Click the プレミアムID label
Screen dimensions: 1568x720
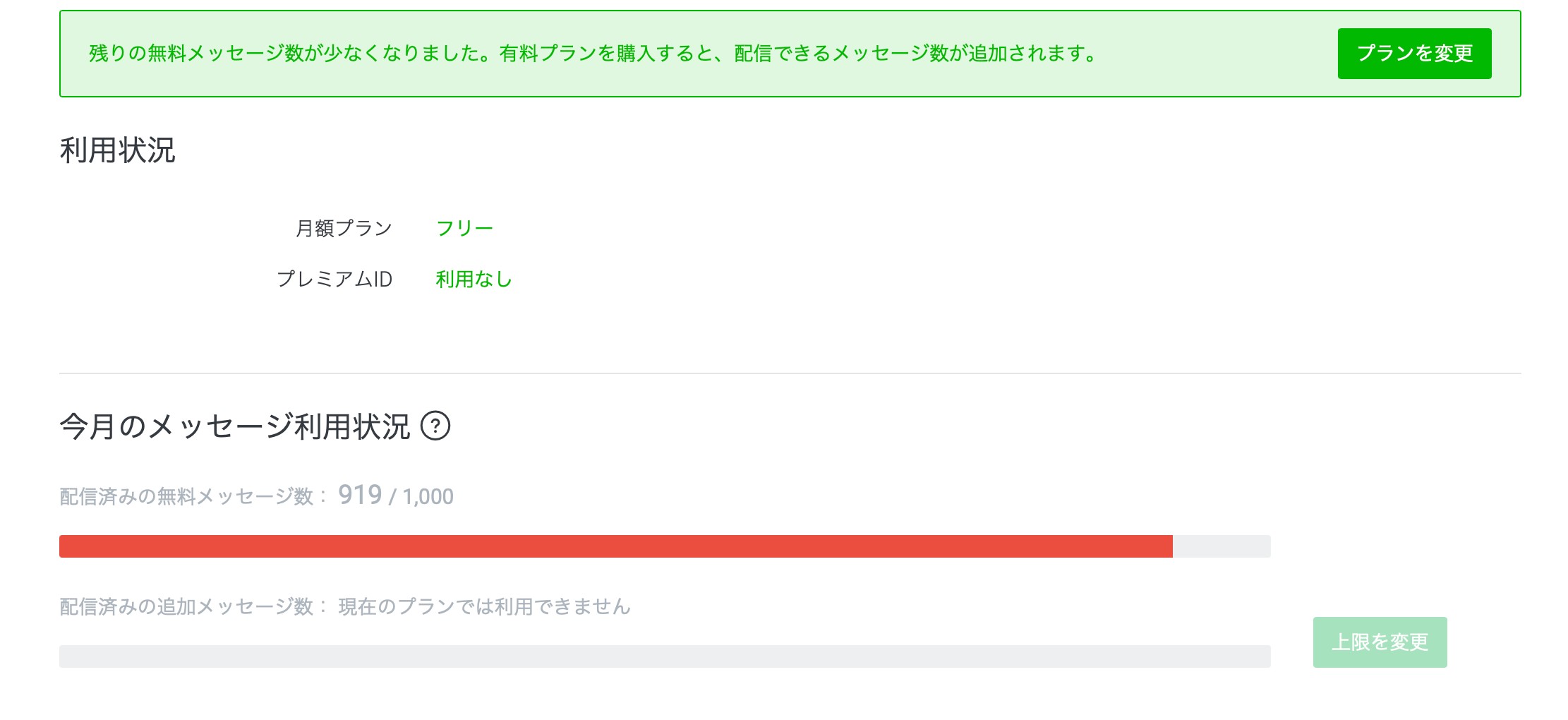tap(334, 280)
